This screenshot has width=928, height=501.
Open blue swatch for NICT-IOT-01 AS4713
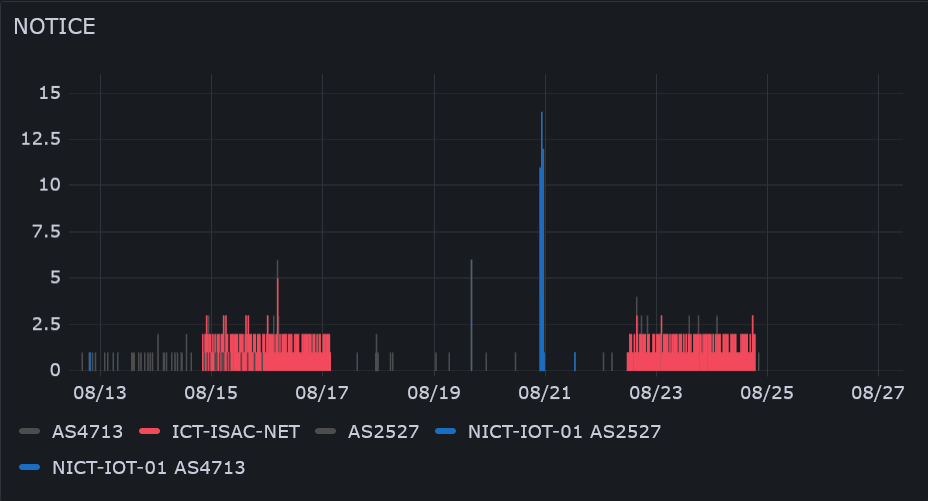click(x=30, y=466)
